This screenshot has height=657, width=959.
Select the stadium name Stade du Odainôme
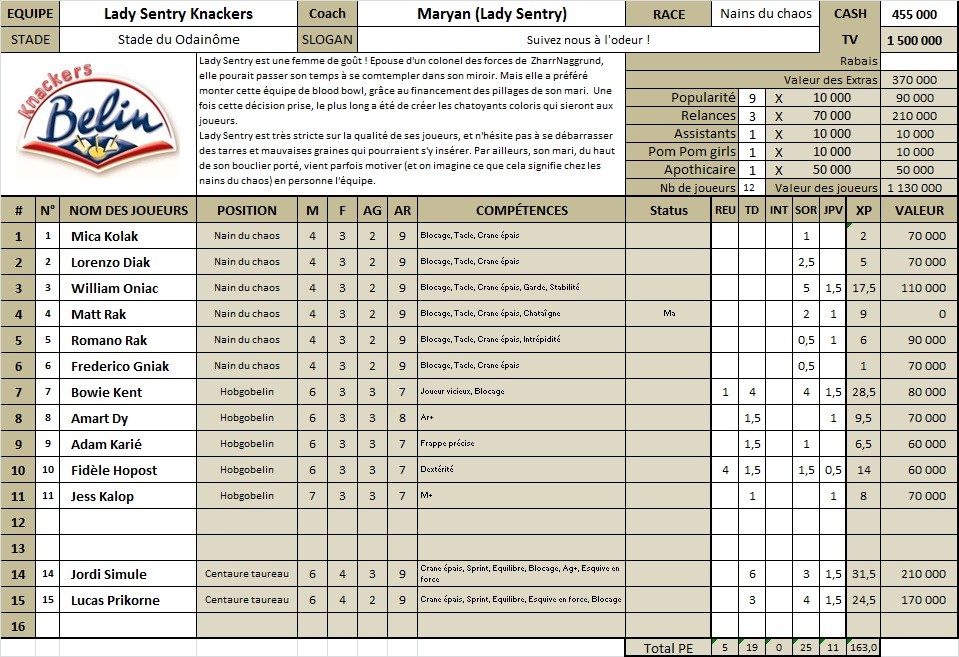click(x=179, y=40)
